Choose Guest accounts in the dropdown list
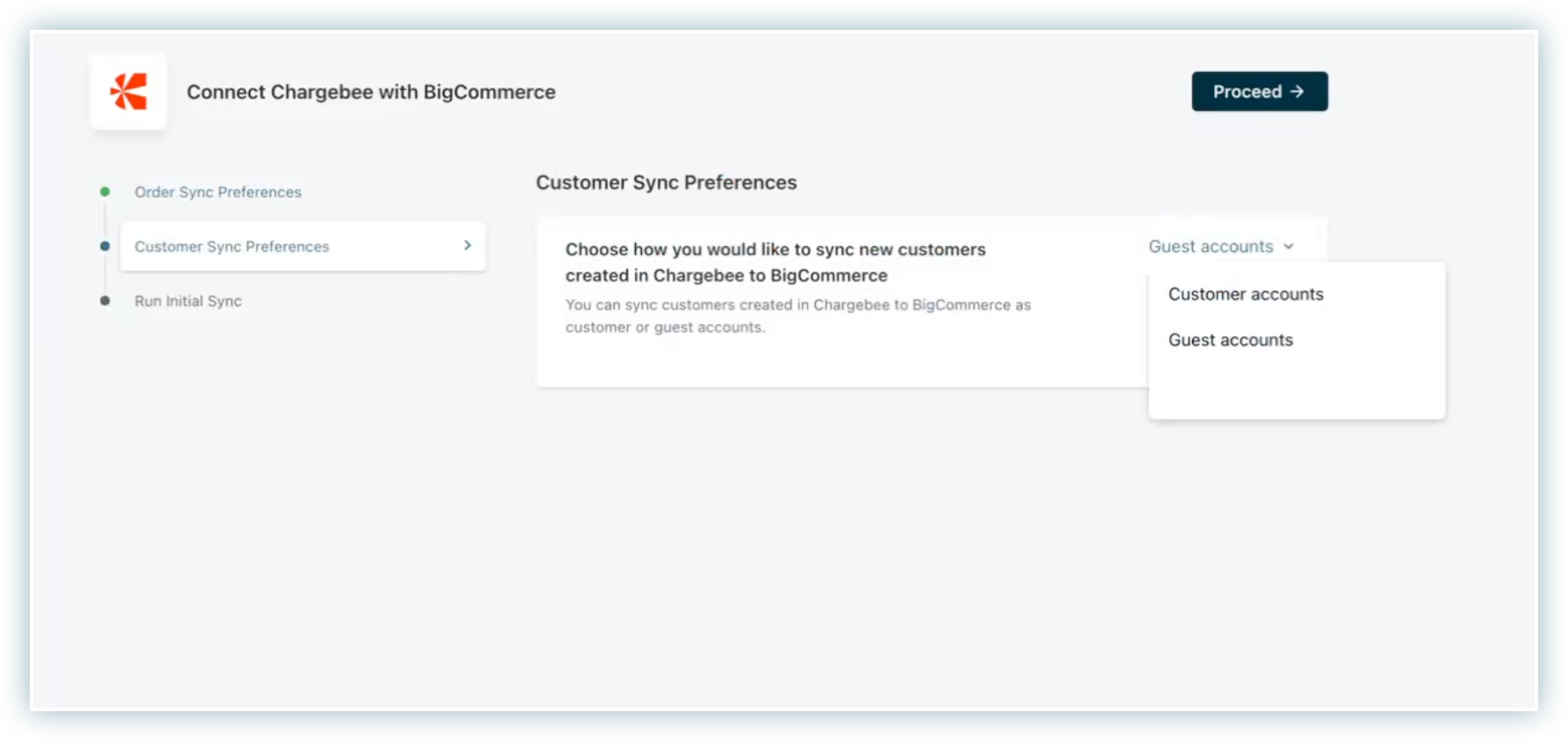The width and height of the screenshot is (1568, 741). [1230, 340]
